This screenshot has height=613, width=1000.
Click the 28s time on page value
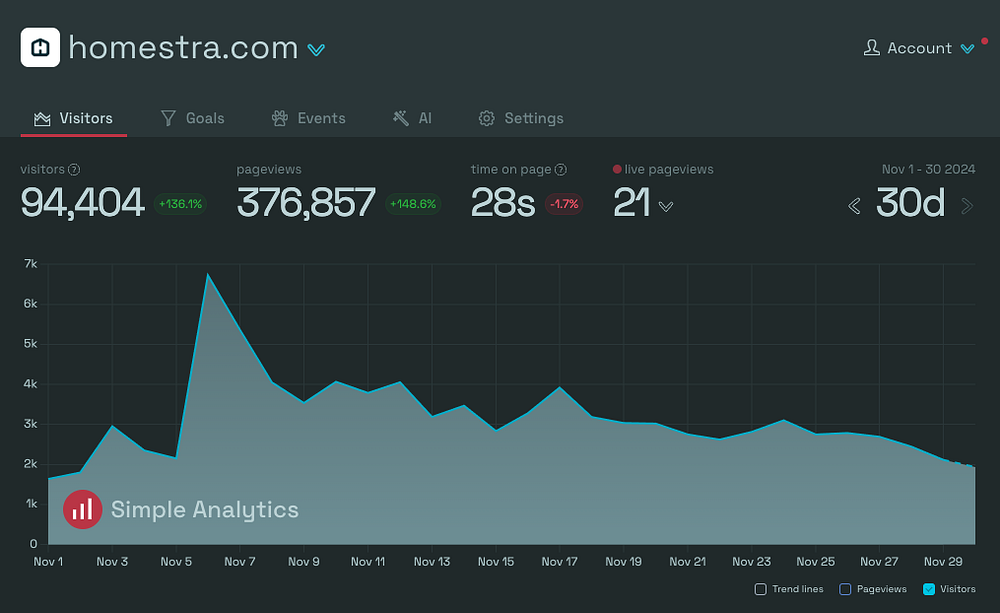(x=503, y=203)
